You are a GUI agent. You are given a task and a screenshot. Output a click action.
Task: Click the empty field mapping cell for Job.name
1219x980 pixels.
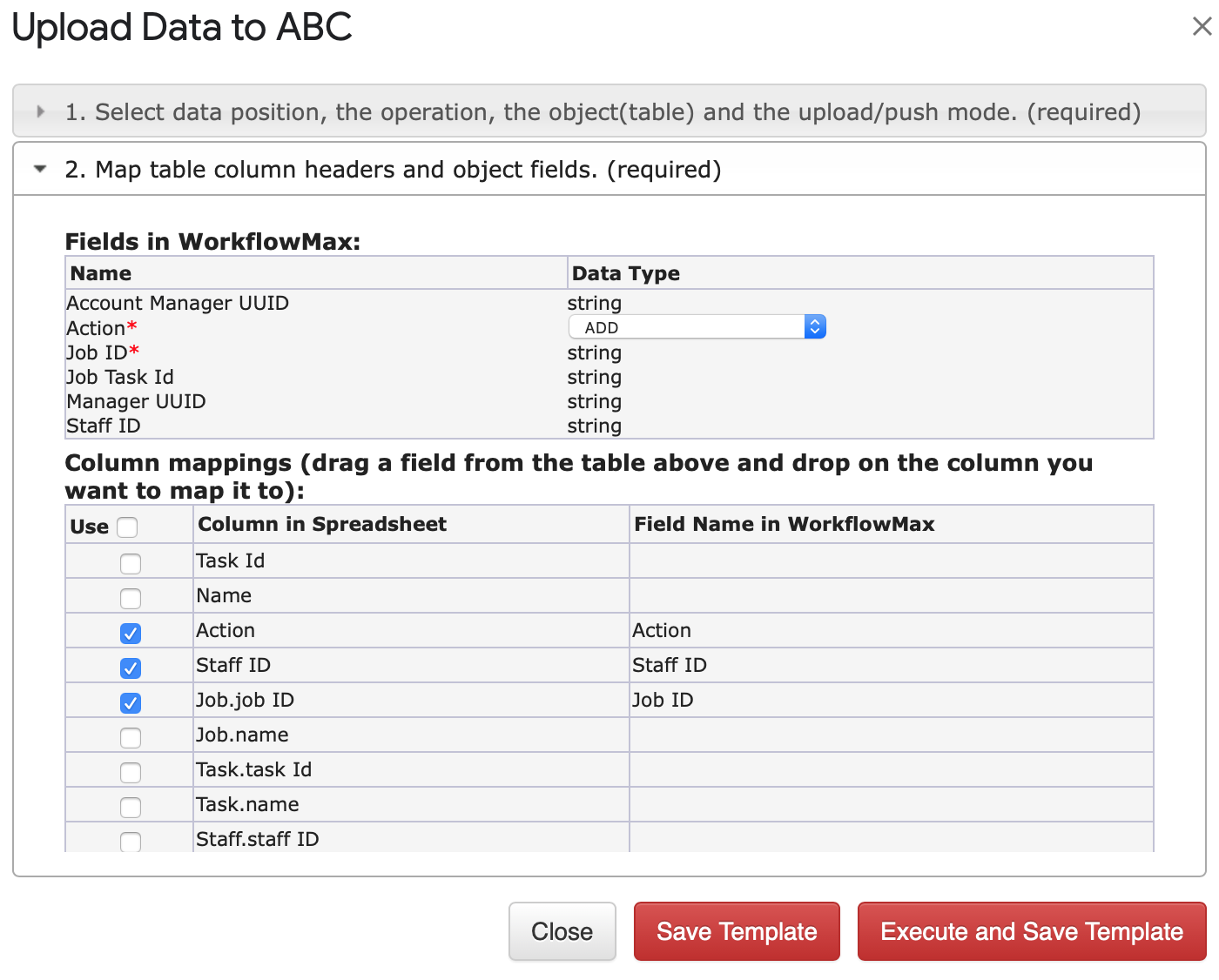[892, 735]
